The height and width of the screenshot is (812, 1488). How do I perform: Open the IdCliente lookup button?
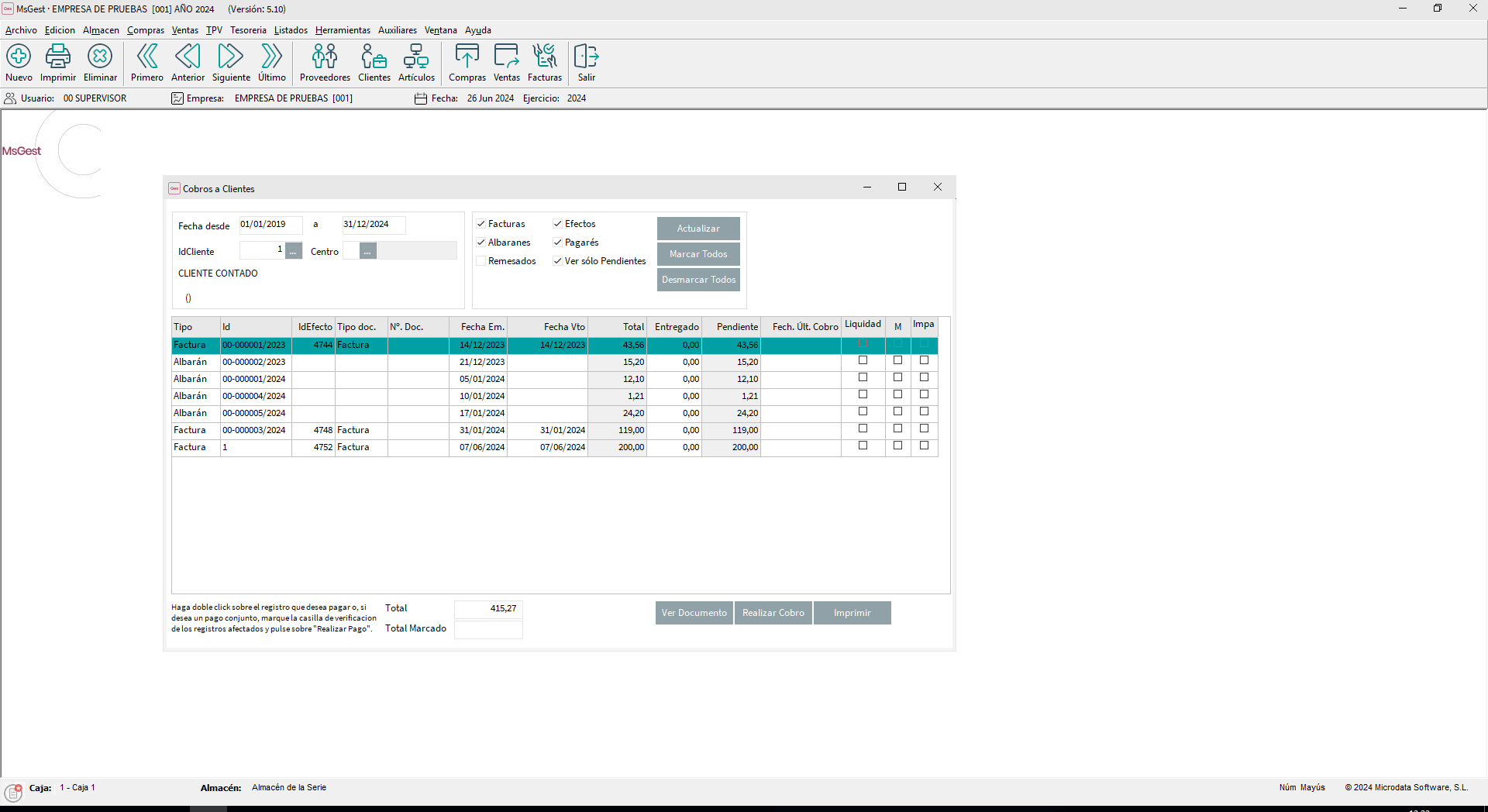click(293, 250)
